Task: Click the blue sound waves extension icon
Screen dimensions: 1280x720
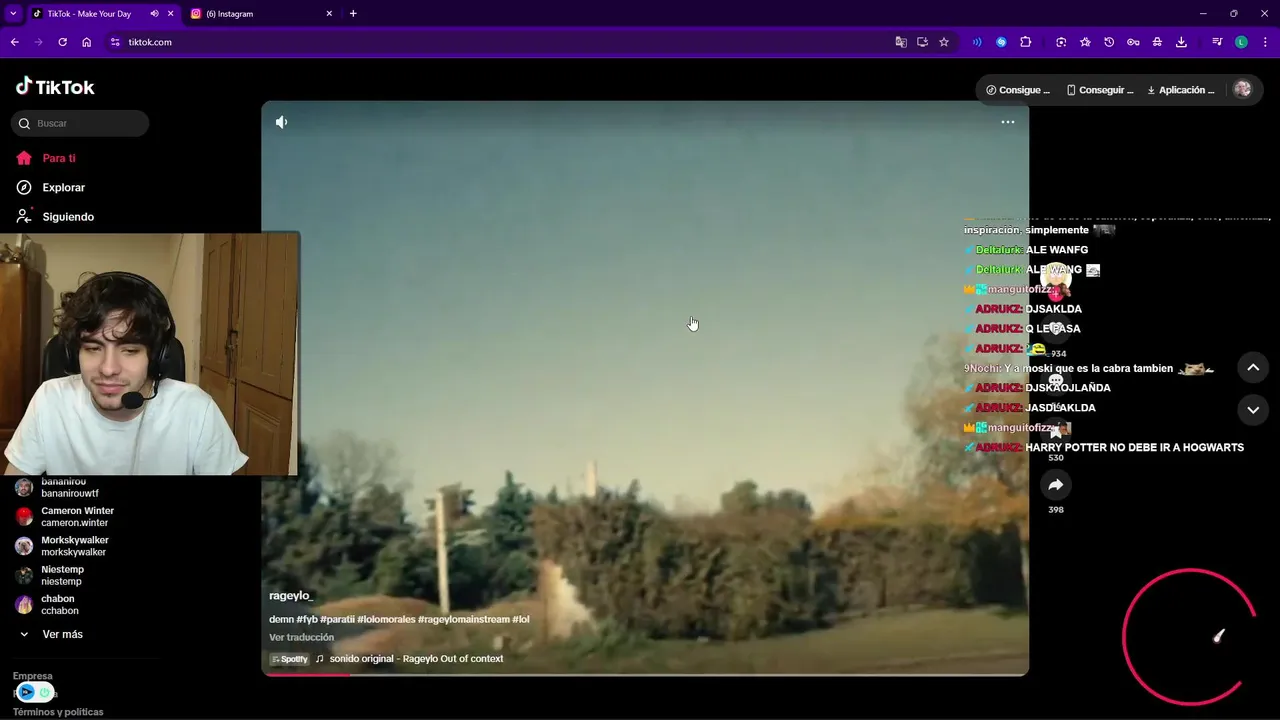Action: point(977,42)
